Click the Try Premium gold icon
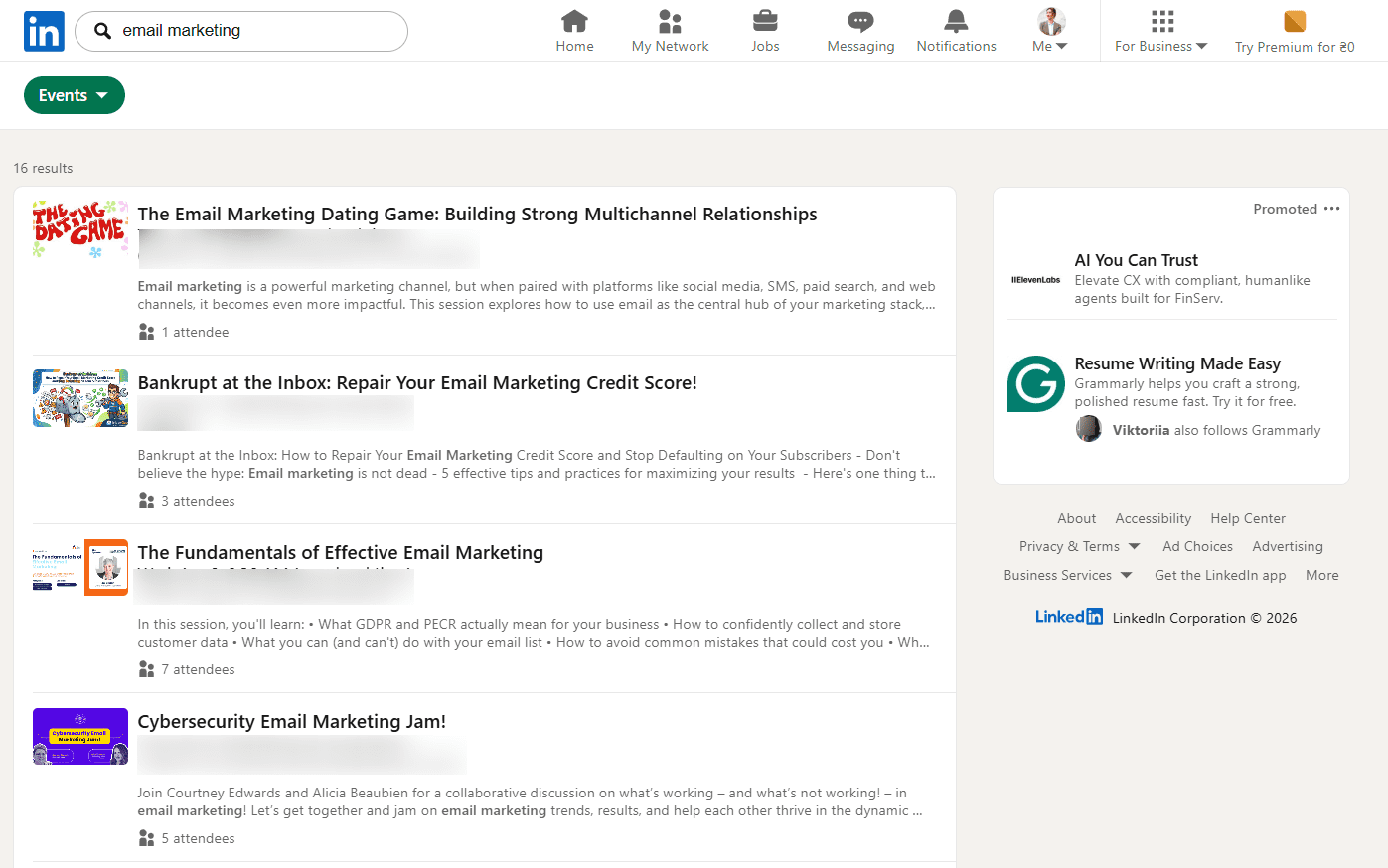This screenshot has height=868, width=1388. [1294, 21]
